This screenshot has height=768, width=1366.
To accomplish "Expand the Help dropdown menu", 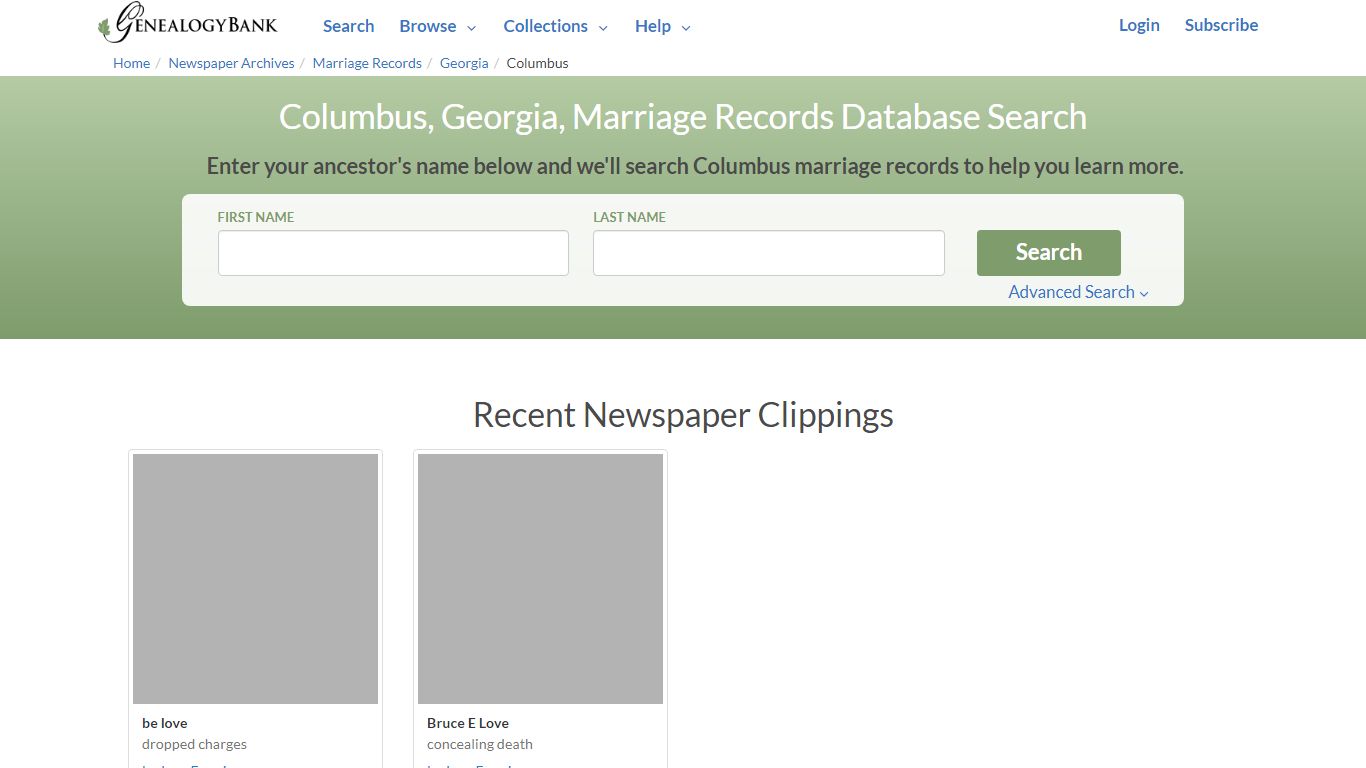I will [x=662, y=26].
